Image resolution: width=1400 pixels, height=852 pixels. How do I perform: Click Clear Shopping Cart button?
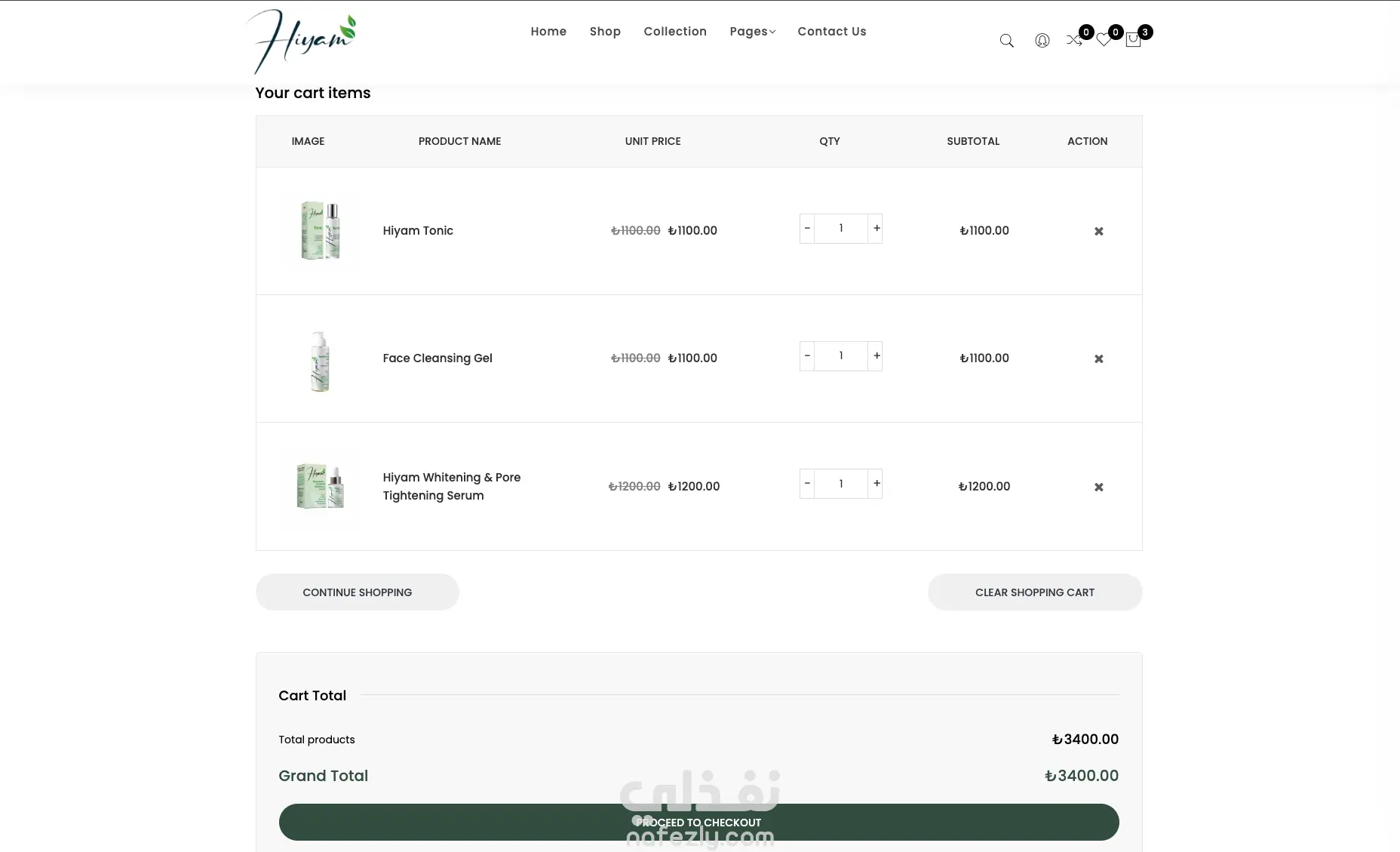[1035, 592]
